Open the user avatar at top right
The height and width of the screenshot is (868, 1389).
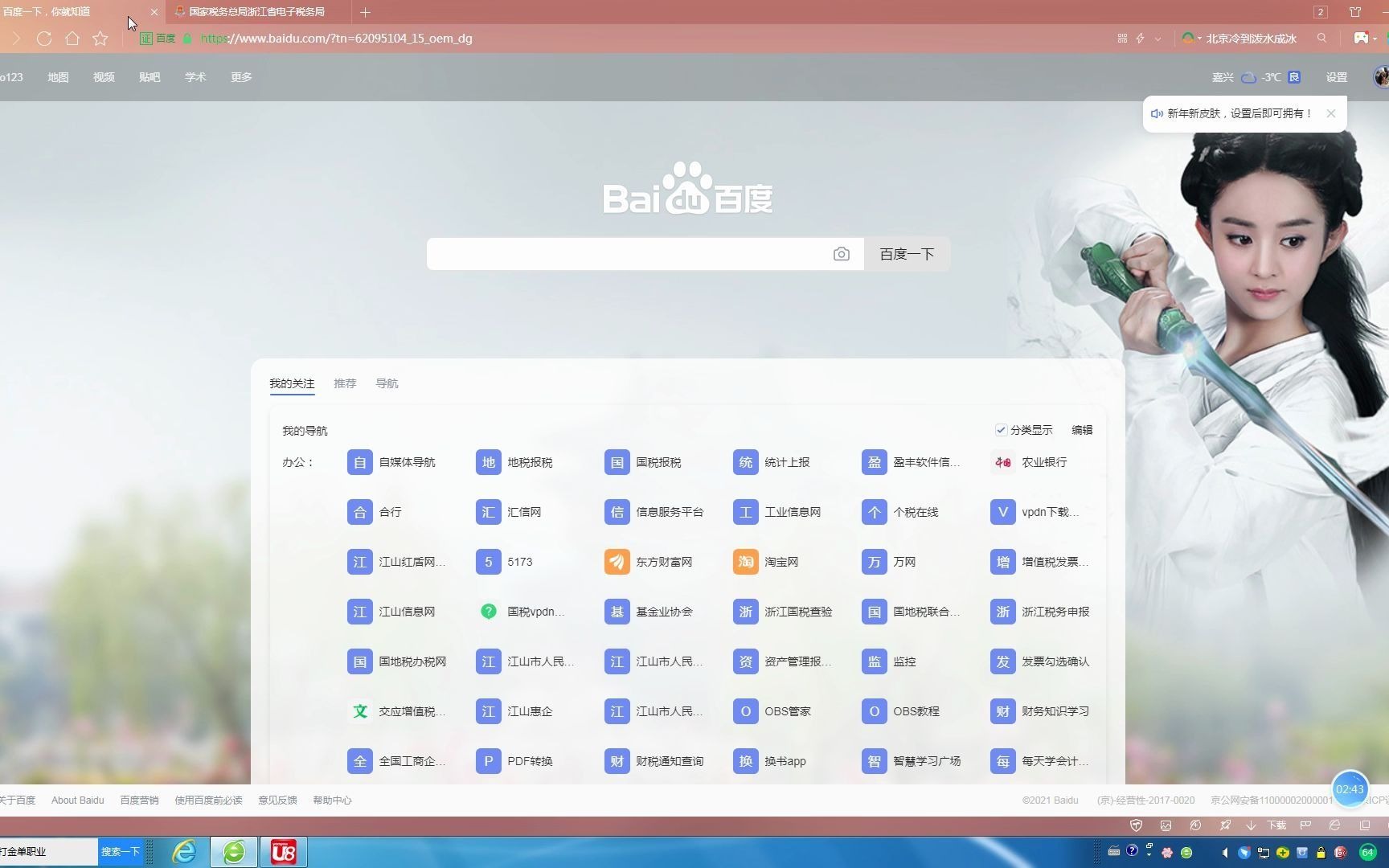[1381, 77]
